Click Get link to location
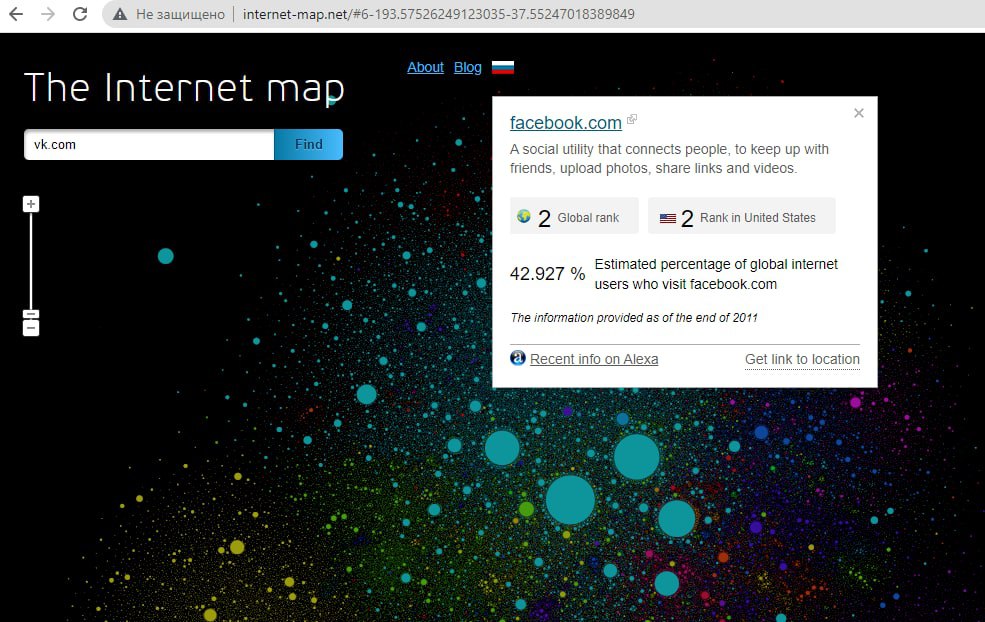The height and width of the screenshot is (622, 985). point(802,359)
